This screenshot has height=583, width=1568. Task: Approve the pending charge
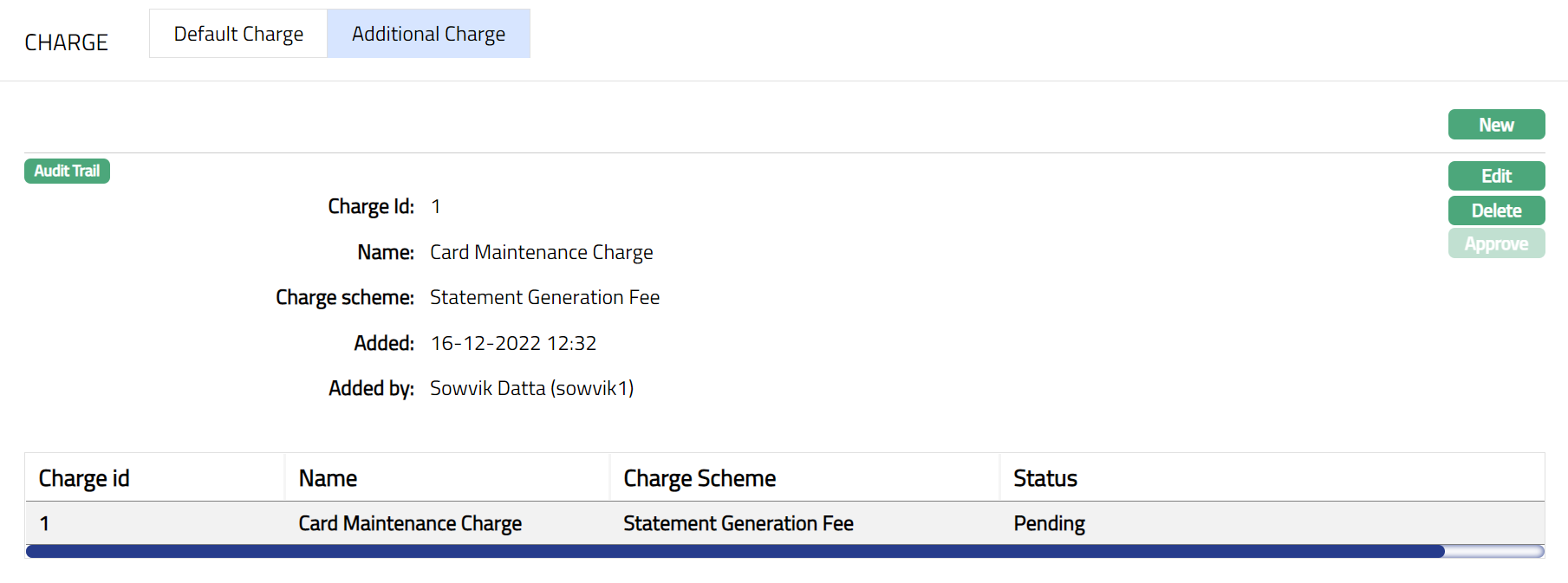(x=1496, y=244)
